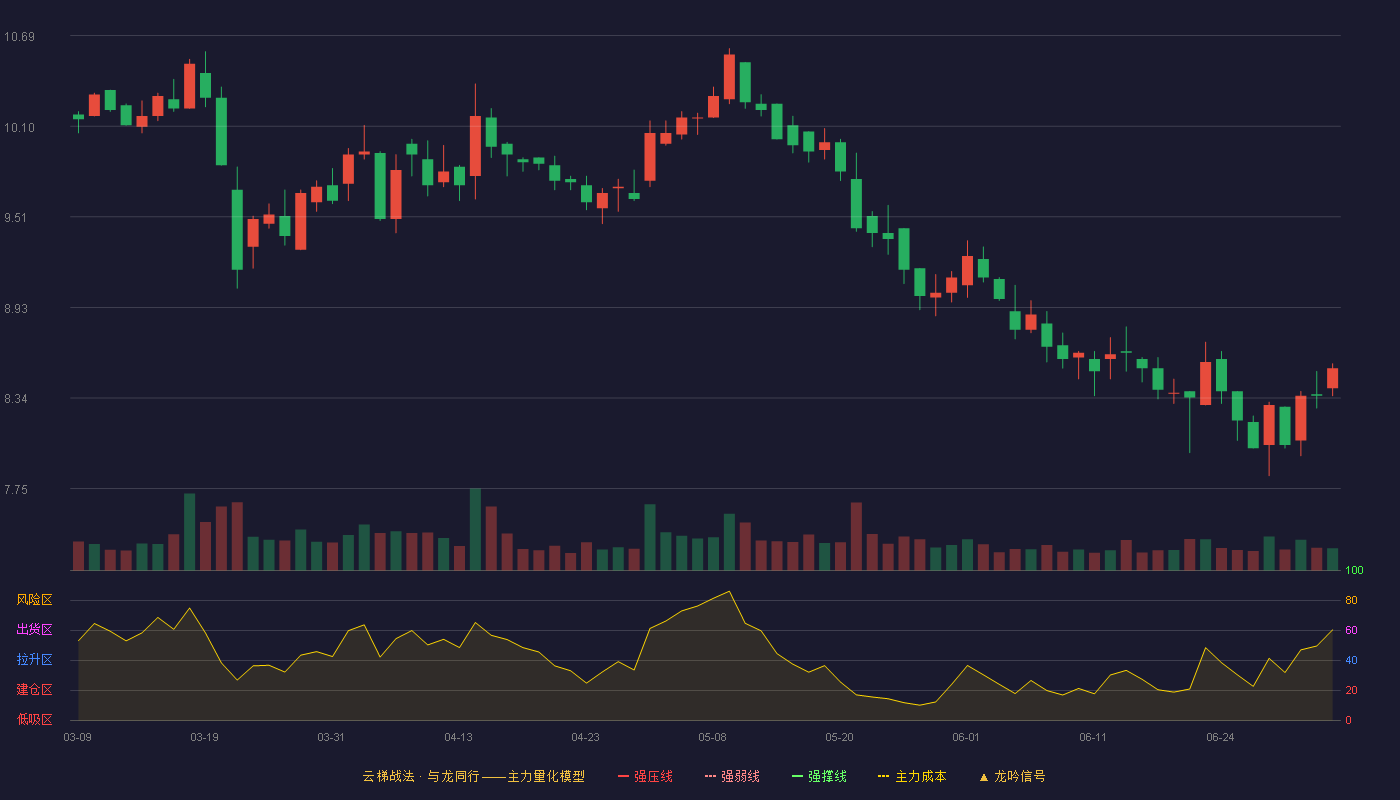Click the 03-19 date axis label
Screen dimensions: 1400x800
click(x=204, y=737)
